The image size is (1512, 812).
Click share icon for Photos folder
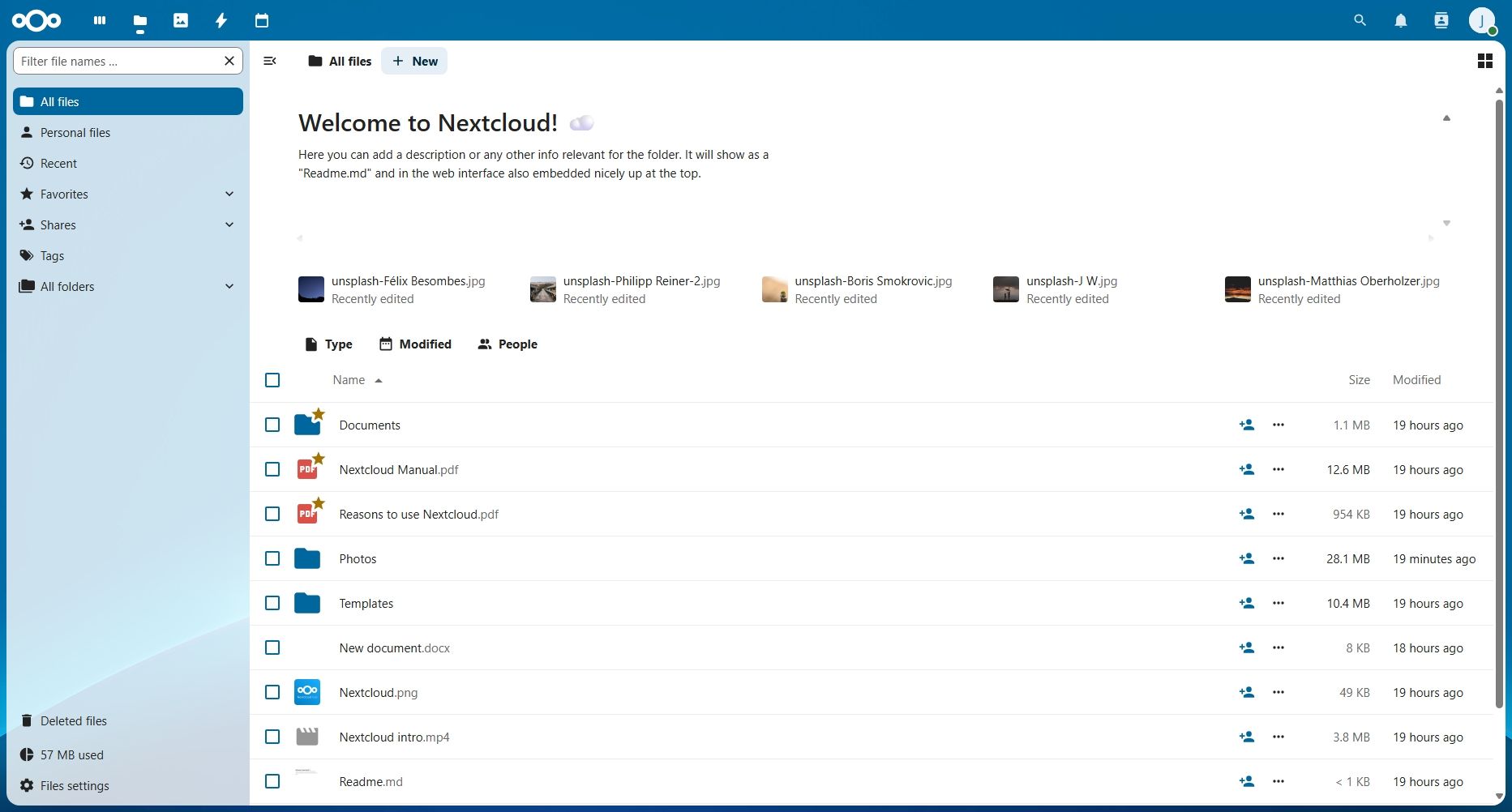pyautogui.click(x=1246, y=558)
